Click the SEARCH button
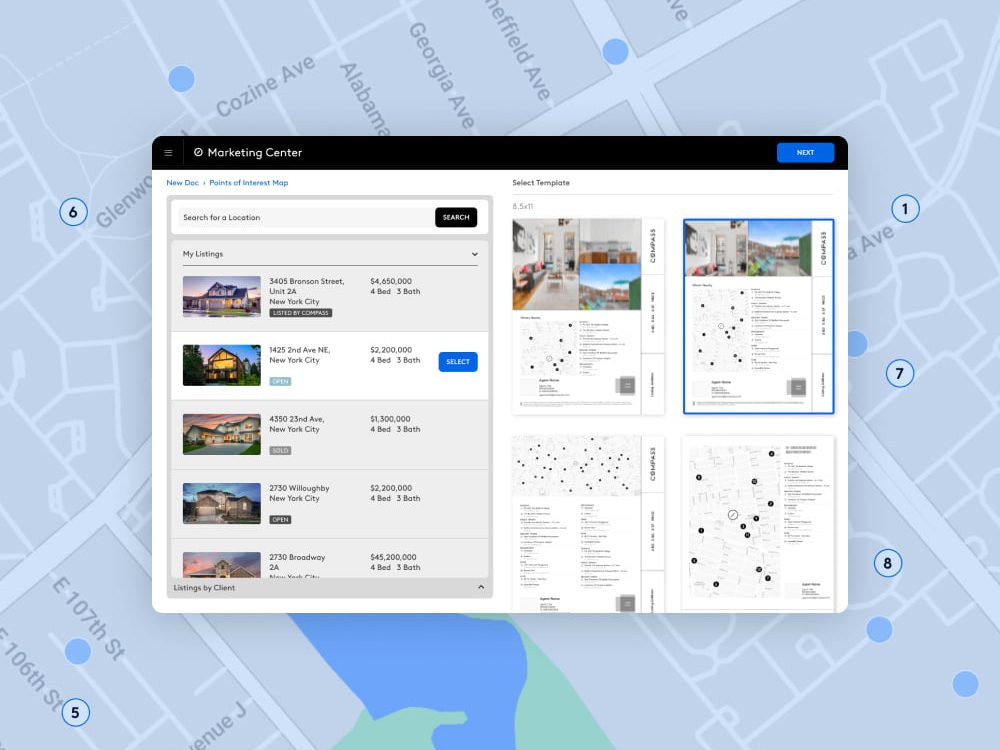Viewport: 1000px width, 750px height. pyautogui.click(x=455, y=217)
